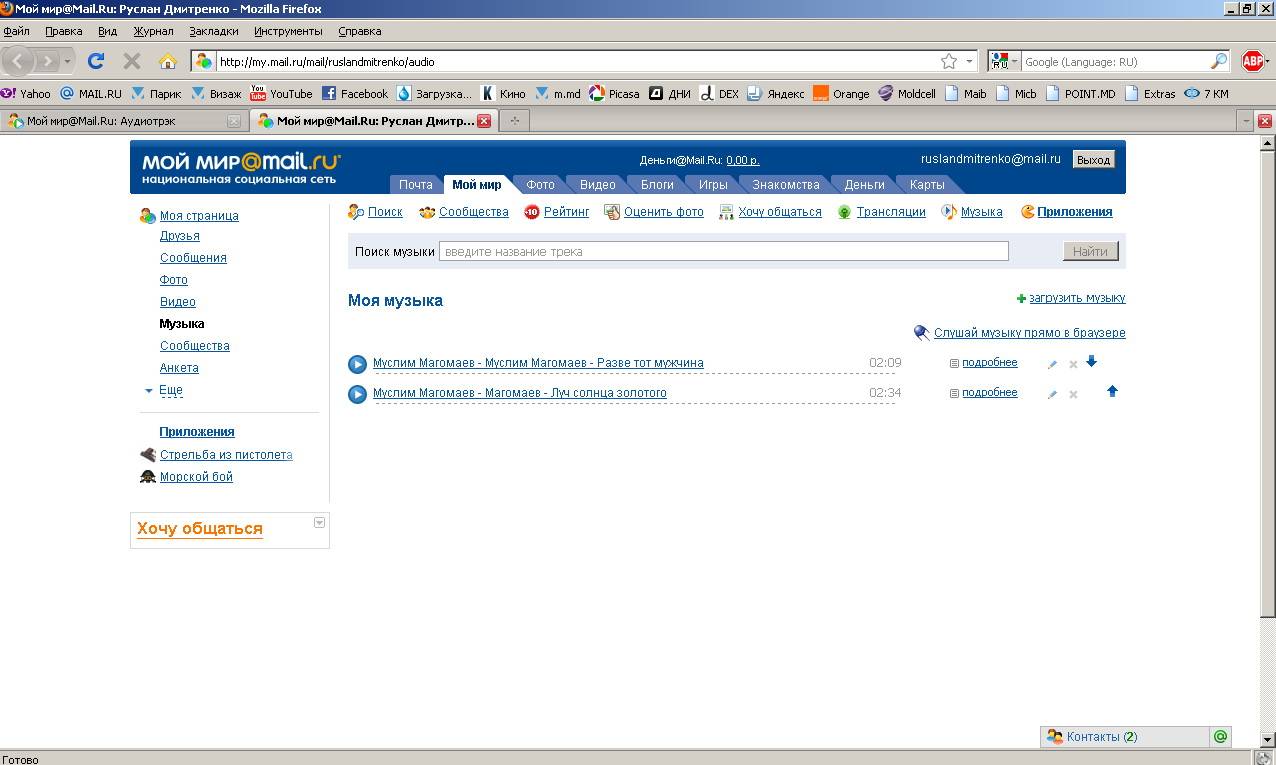The width and height of the screenshot is (1276, 765).
Task: Open the Файл menu
Action: [17, 31]
